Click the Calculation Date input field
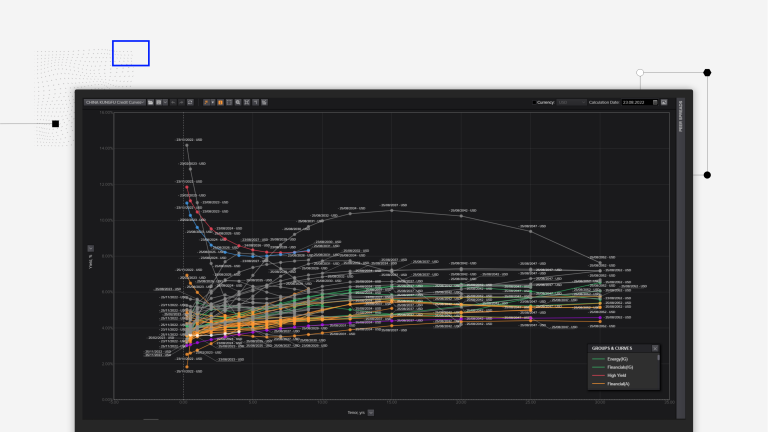Screen dimensions: 768x432 tap(636, 102)
